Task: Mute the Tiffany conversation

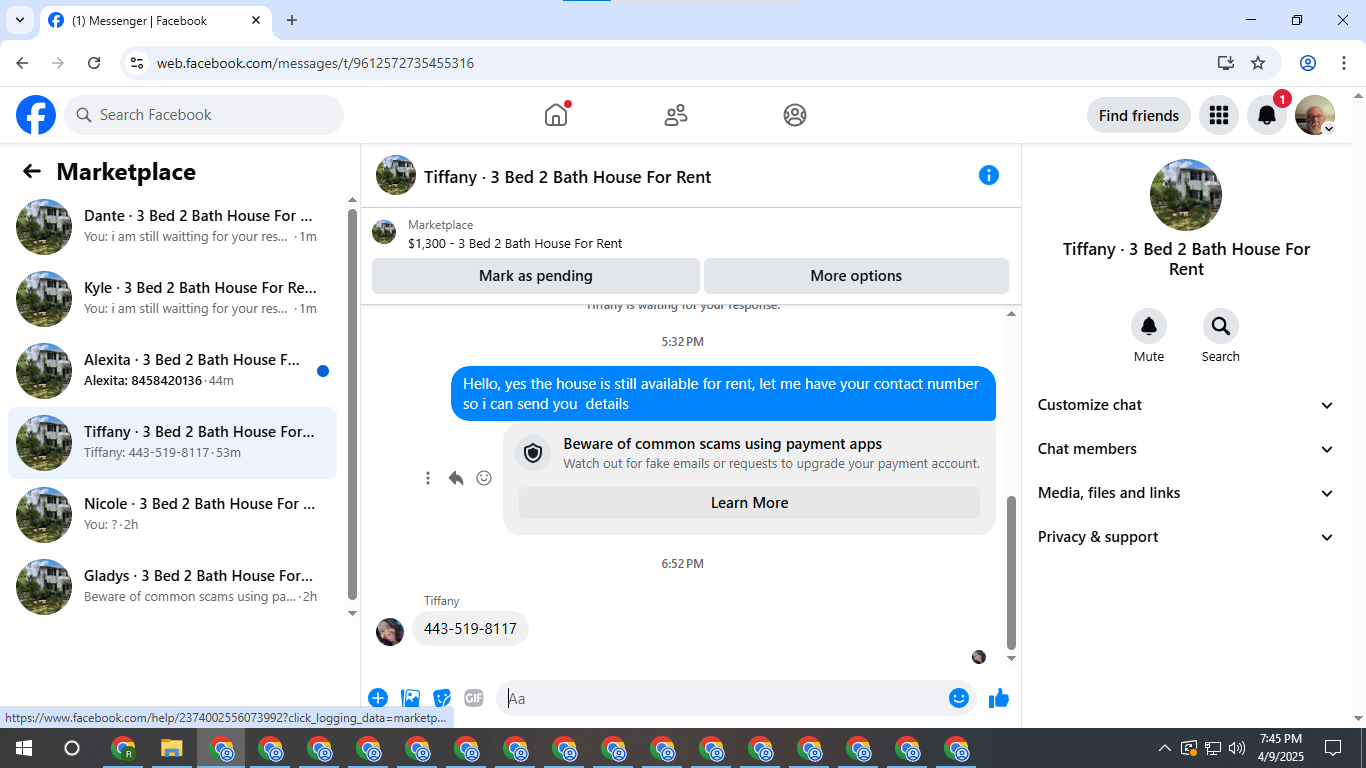Action: click(x=1149, y=326)
